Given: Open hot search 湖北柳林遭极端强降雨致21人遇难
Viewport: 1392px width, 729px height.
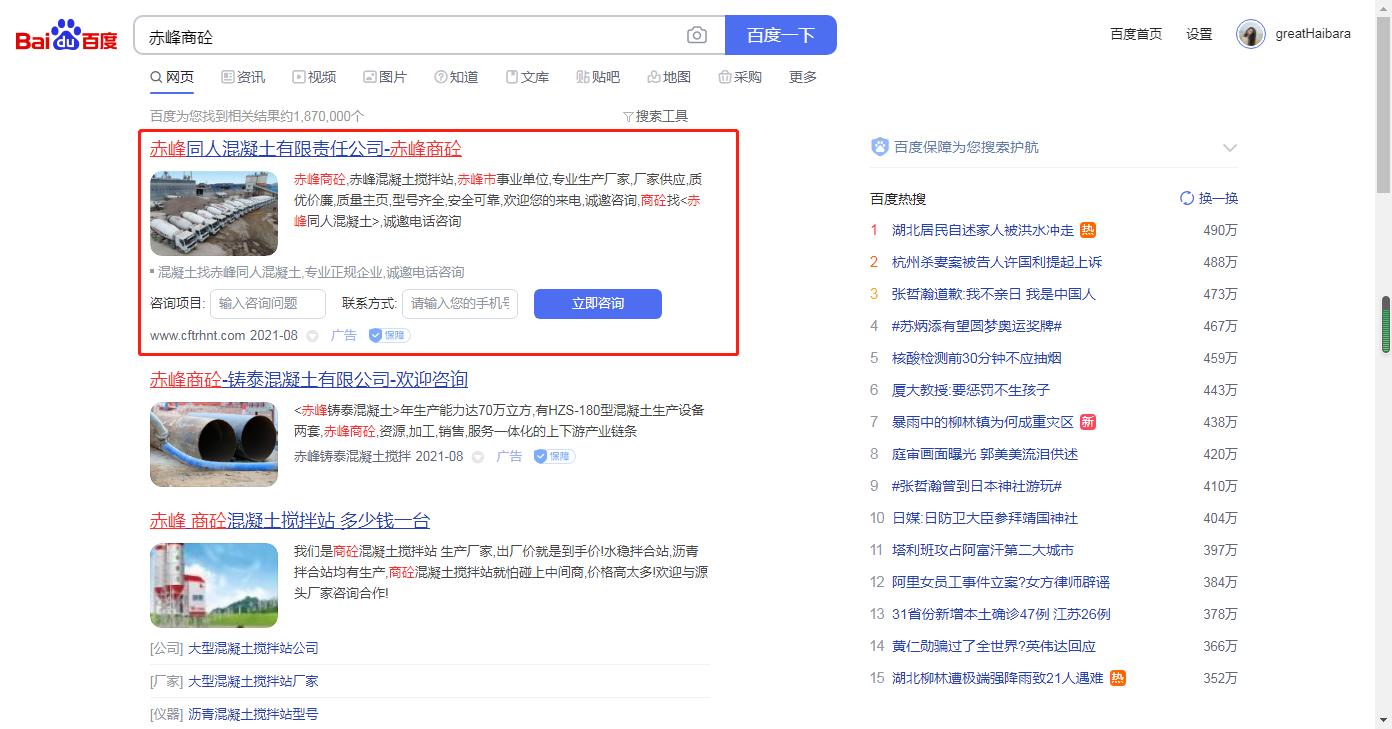Looking at the screenshot, I should coord(998,678).
